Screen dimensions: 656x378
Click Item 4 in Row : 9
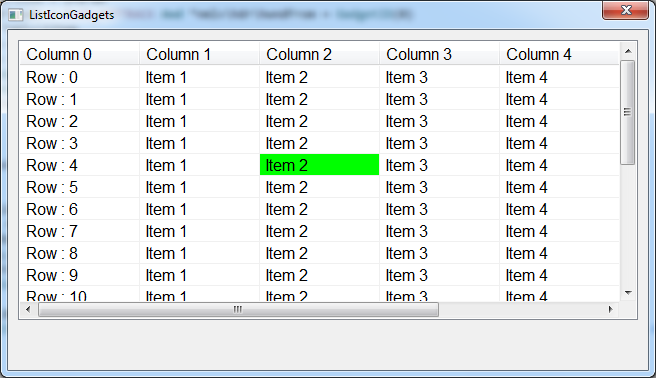point(559,275)
